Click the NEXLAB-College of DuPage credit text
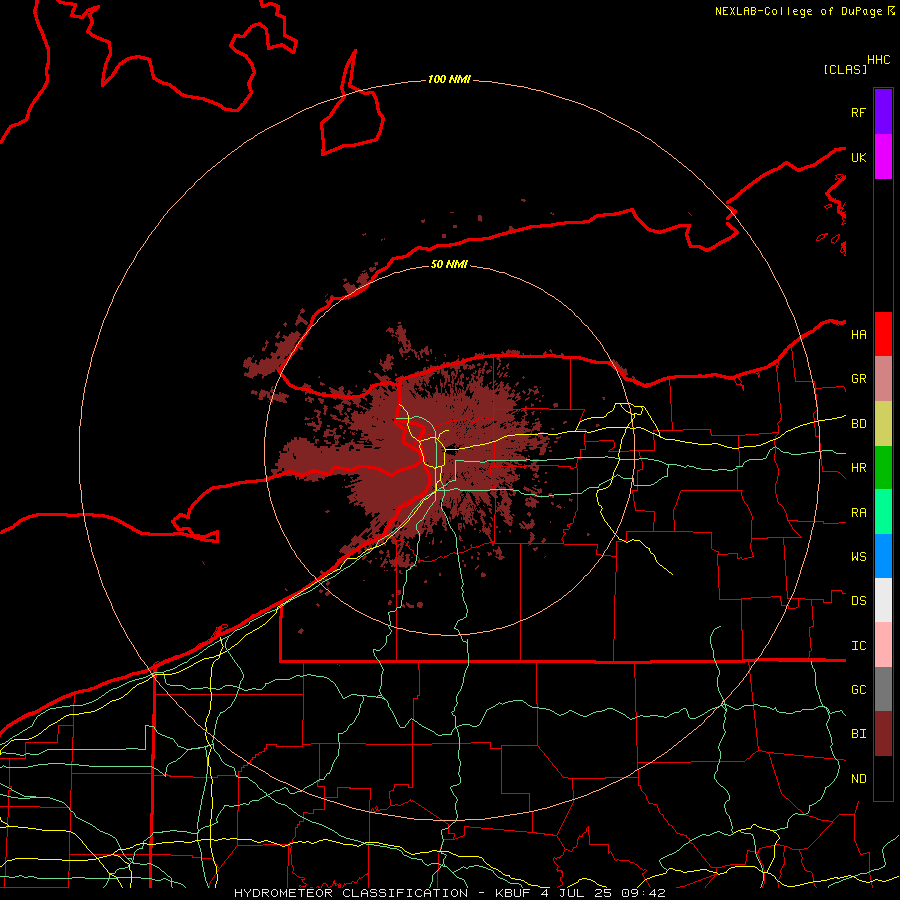The height and width of the screenshot is (900, 900). 798,11
